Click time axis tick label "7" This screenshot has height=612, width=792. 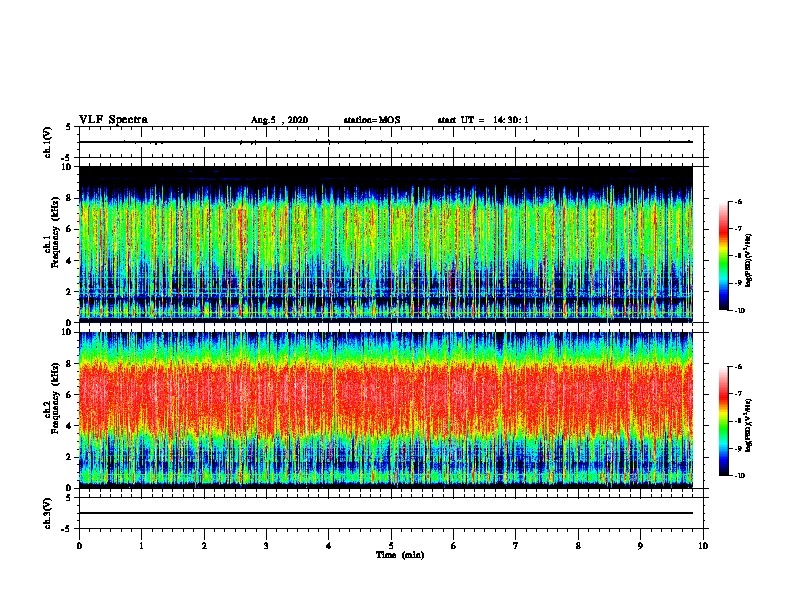tap(516, 546)
